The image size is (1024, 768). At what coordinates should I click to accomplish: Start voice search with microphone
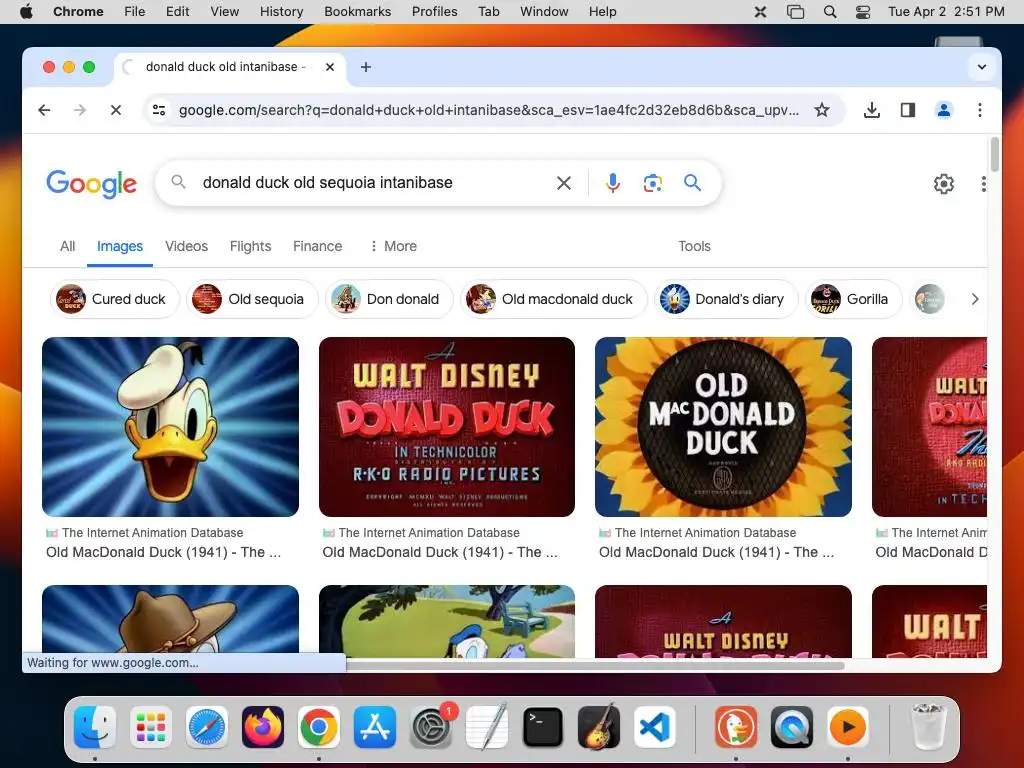coord(613,183)
